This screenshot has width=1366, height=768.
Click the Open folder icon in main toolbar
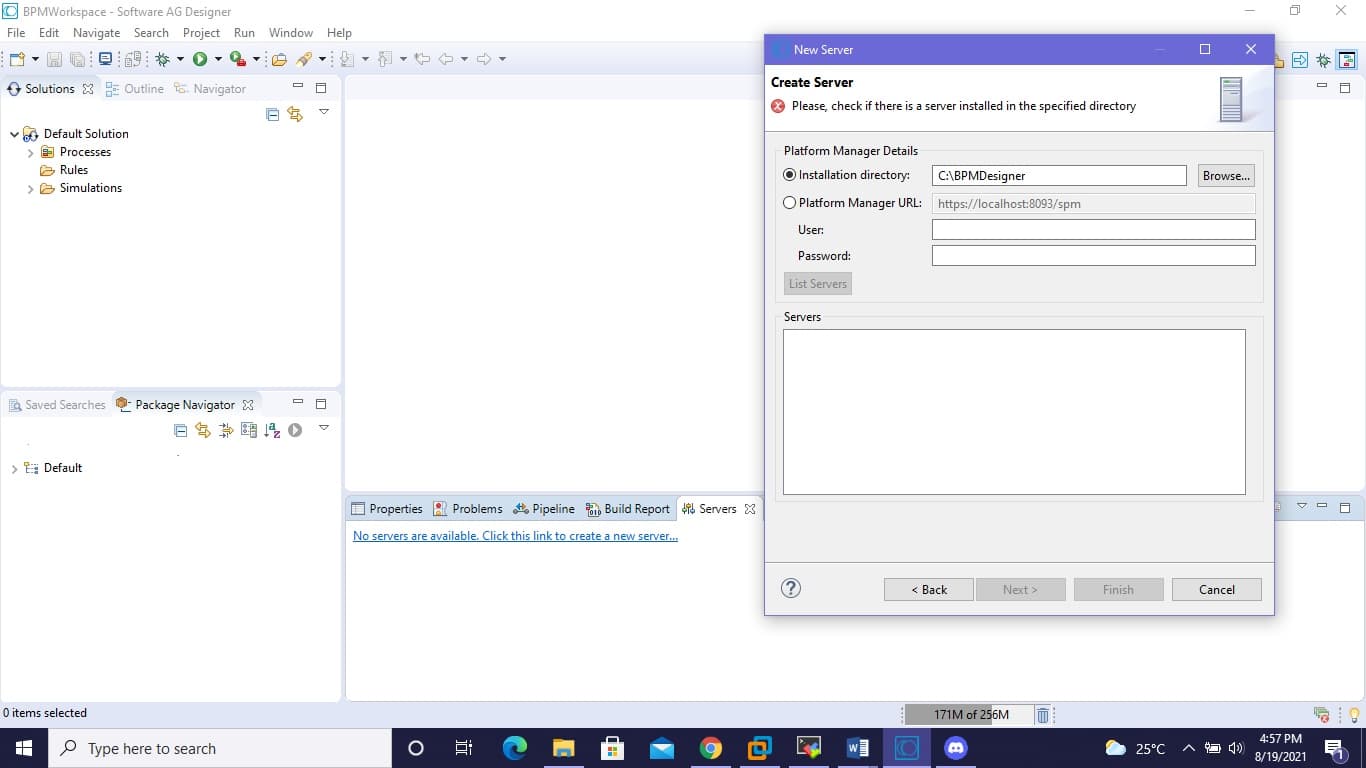coord(279,59)
